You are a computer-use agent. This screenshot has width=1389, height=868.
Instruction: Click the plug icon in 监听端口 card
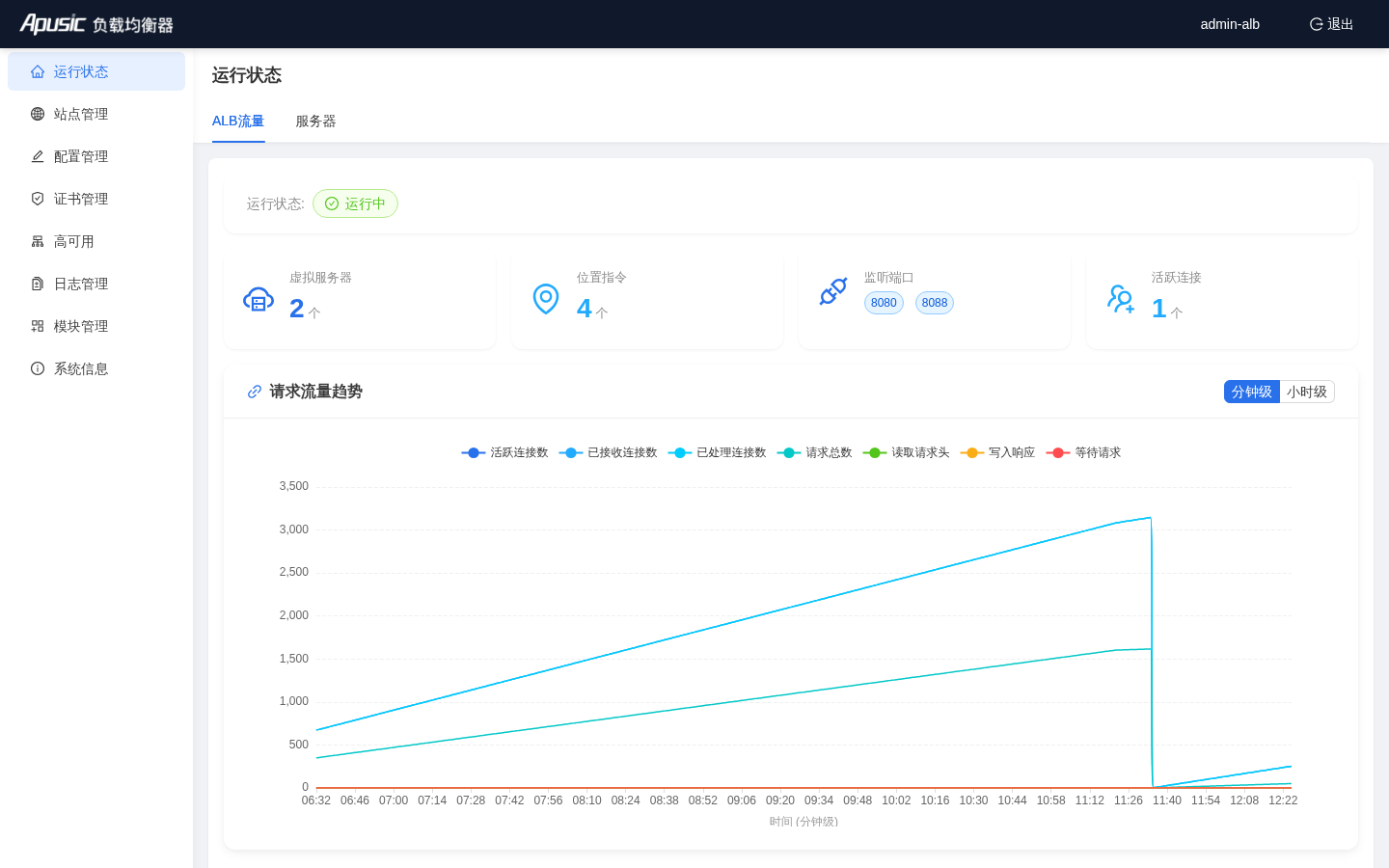tap(833, 291)
